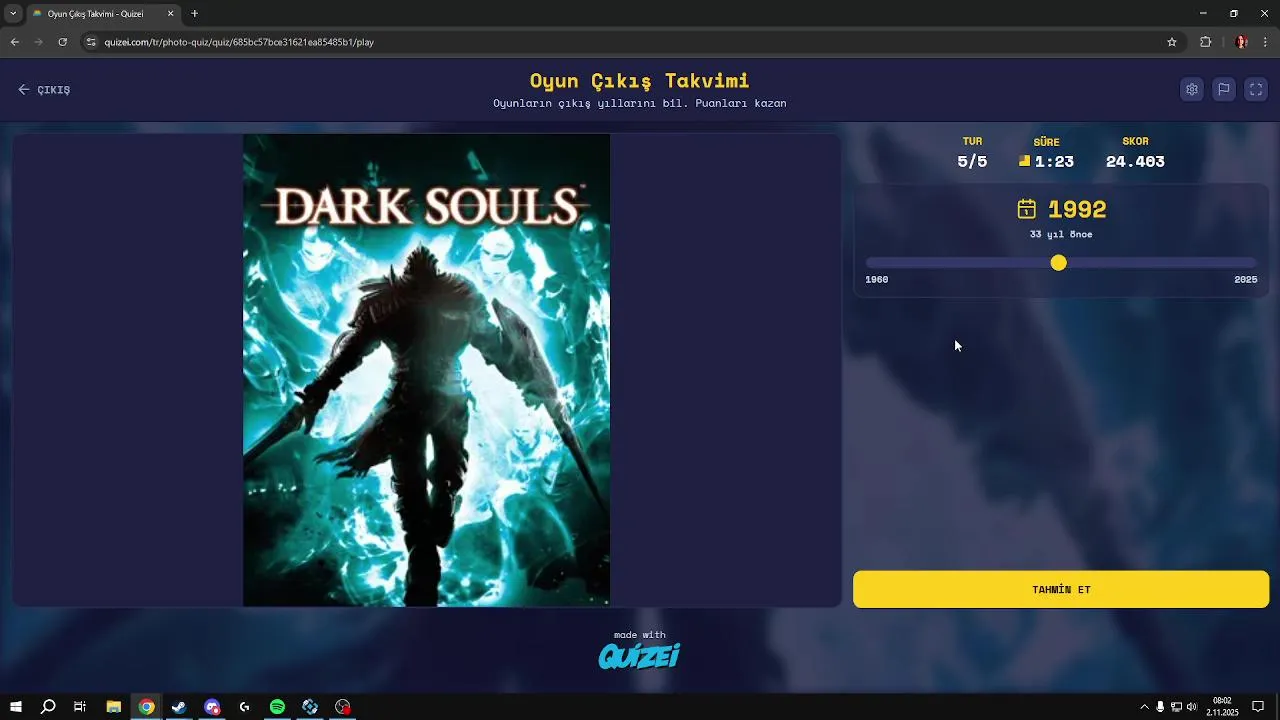Screen dimensions: 1280x720
Task: Open the blue hexagon taskbar app
Action: (x=310, y=707)
